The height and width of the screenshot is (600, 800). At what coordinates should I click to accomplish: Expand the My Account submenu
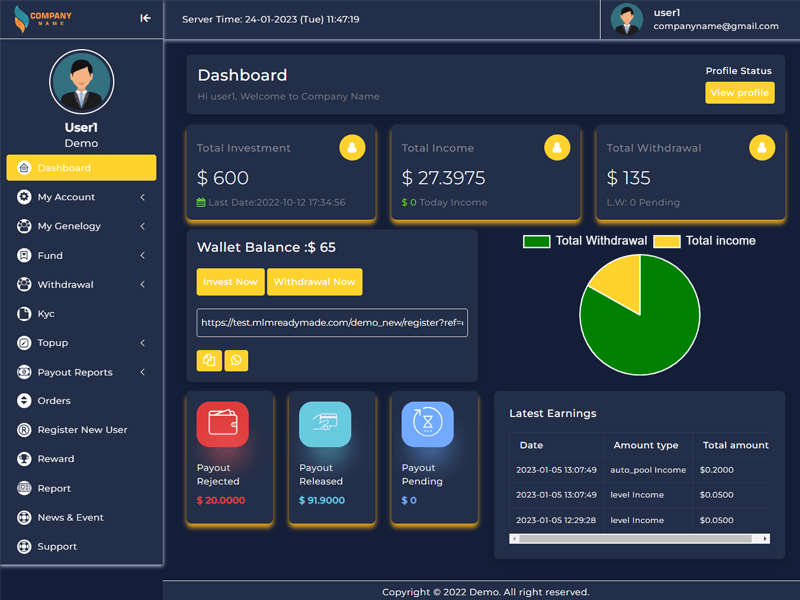pyautogui.click(x=81, y=197)
